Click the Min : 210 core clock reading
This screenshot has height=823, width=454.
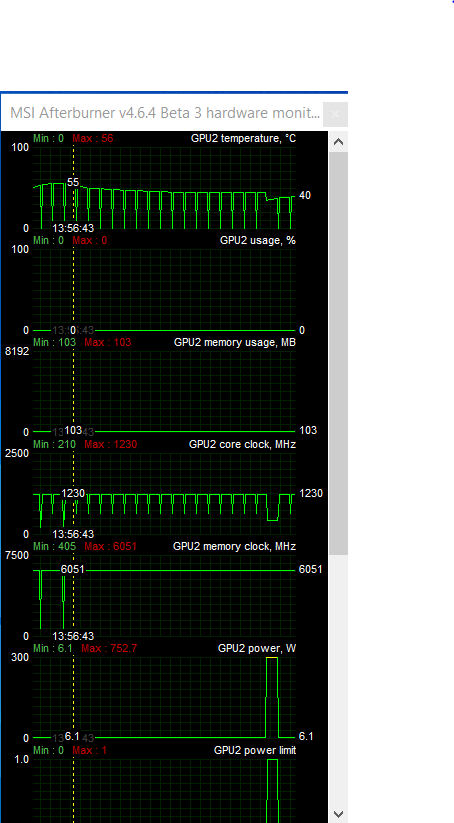pos(55,445)
